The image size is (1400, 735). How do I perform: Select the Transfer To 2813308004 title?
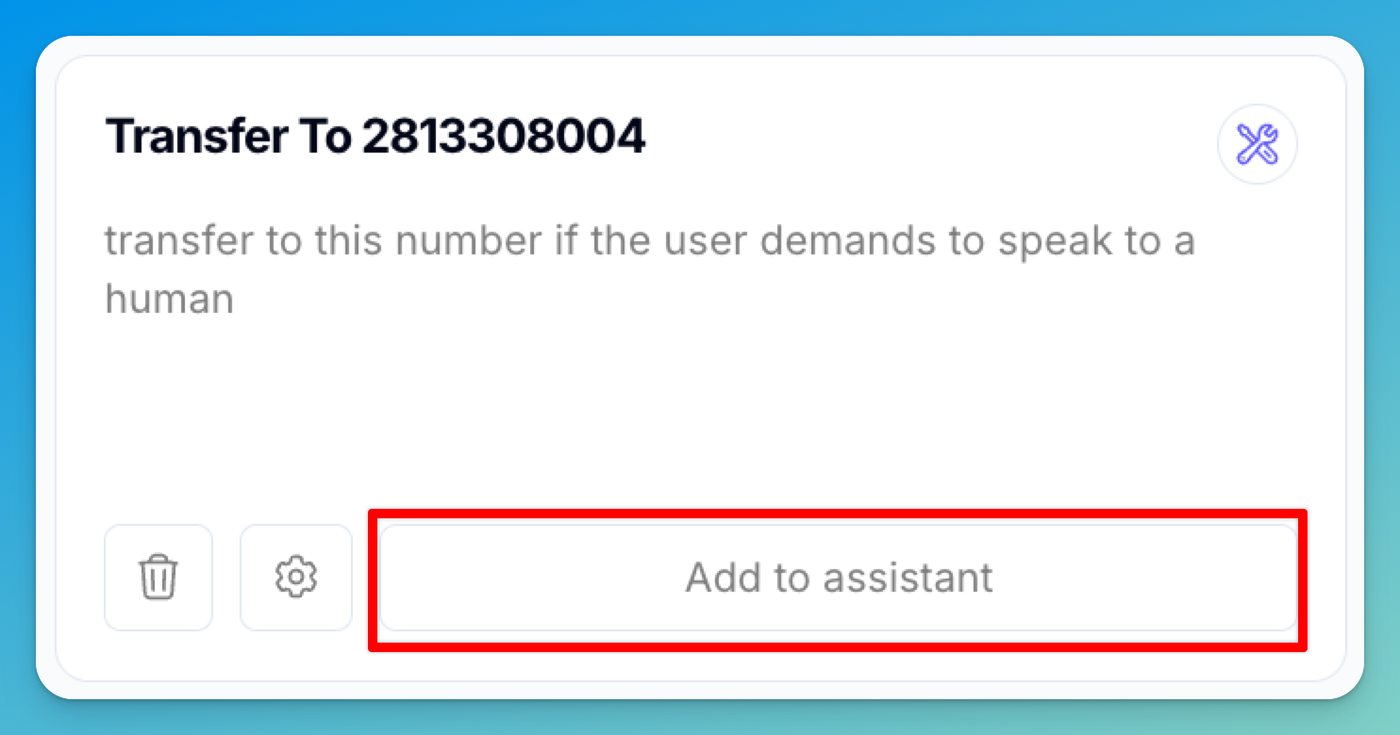click(x=375, y=136)
